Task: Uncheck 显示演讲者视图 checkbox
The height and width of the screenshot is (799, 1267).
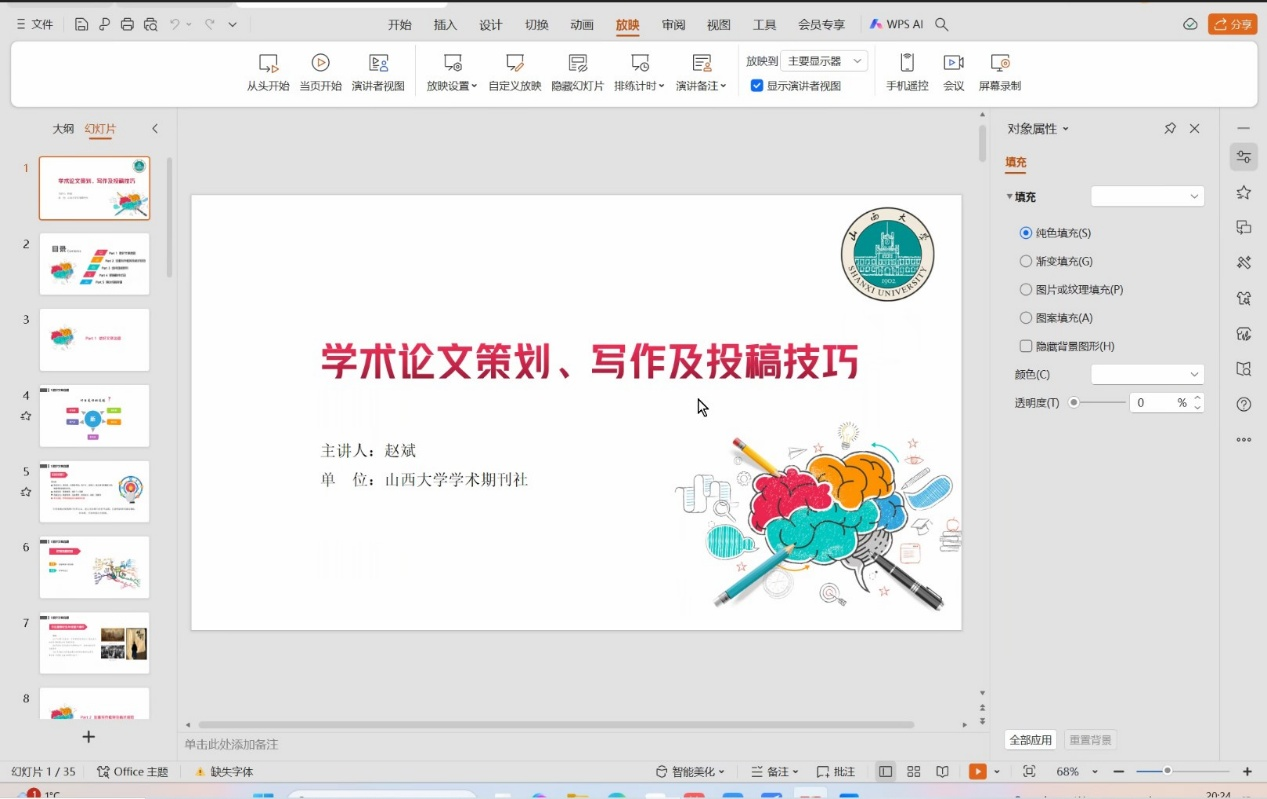Action: pyautogui.click(x=757, y=86)
